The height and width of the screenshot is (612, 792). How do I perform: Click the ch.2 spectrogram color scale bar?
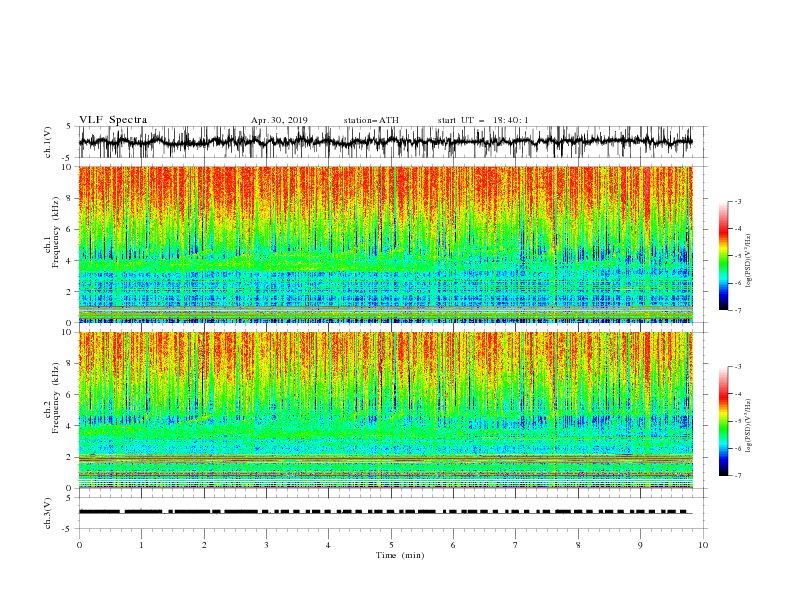pos(723,421)
